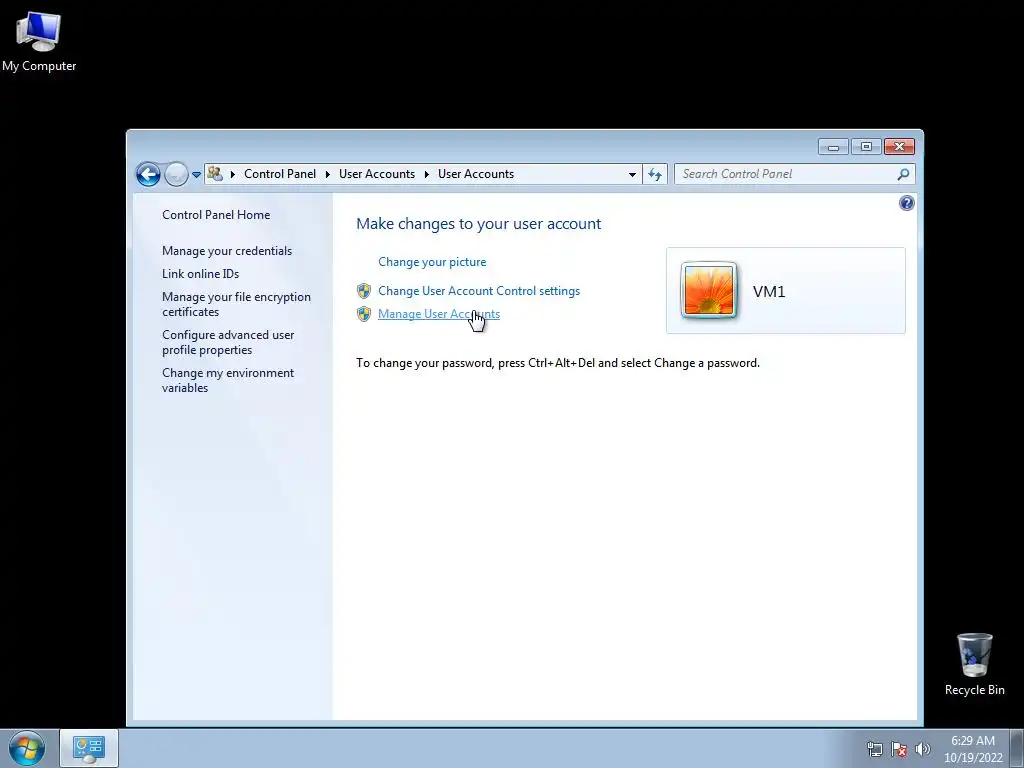The width and height of the screenshot is (1024, 768).
Task: Click the volume speaker tray icon
Action: 923,749
